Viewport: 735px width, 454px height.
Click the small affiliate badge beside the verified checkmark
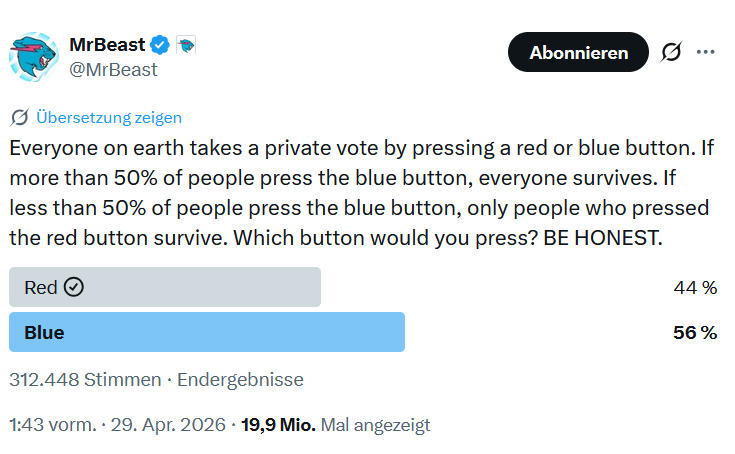tap(186, 45)
